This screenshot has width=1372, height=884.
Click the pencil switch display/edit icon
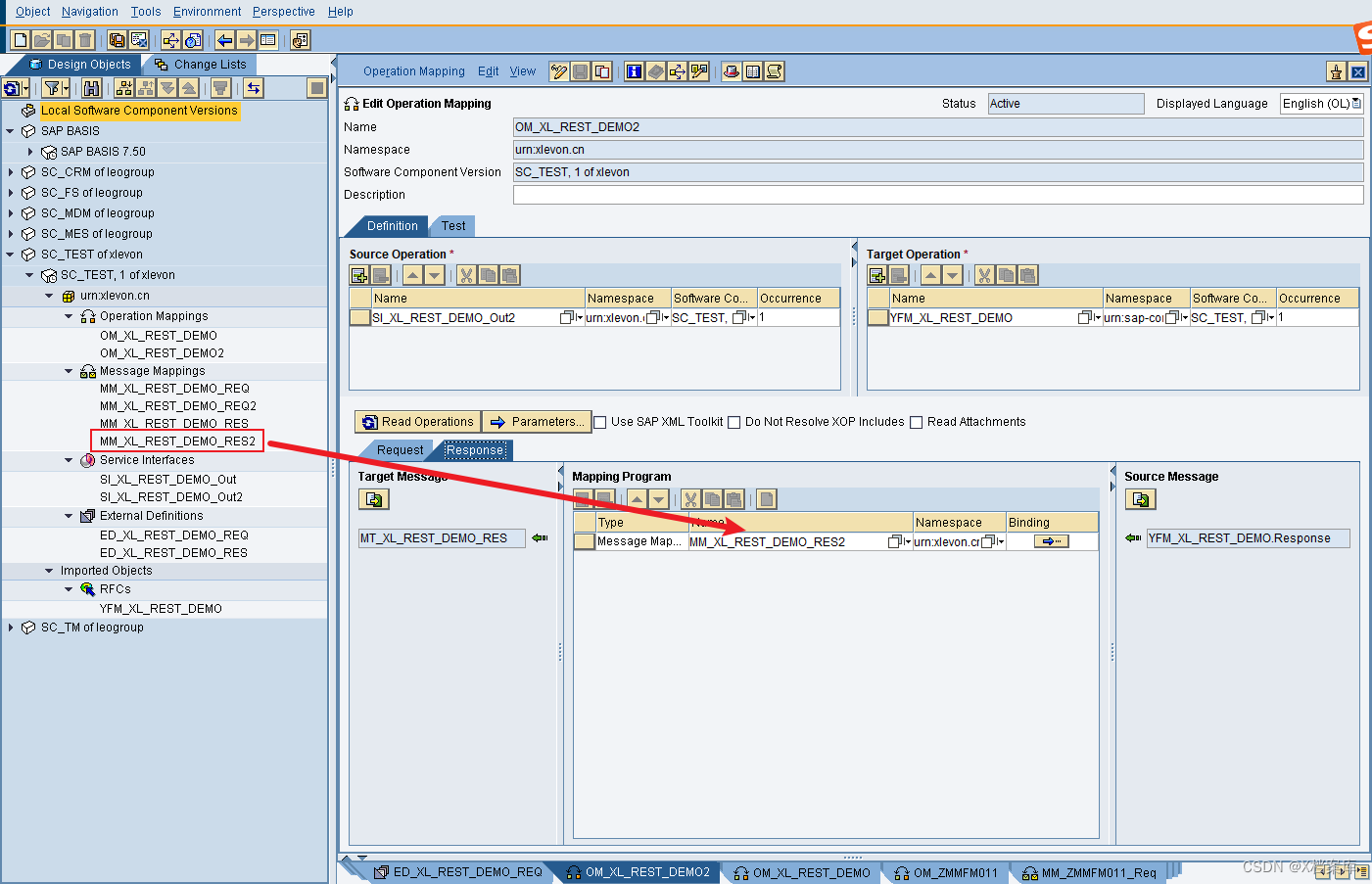[x=559, y=71]
